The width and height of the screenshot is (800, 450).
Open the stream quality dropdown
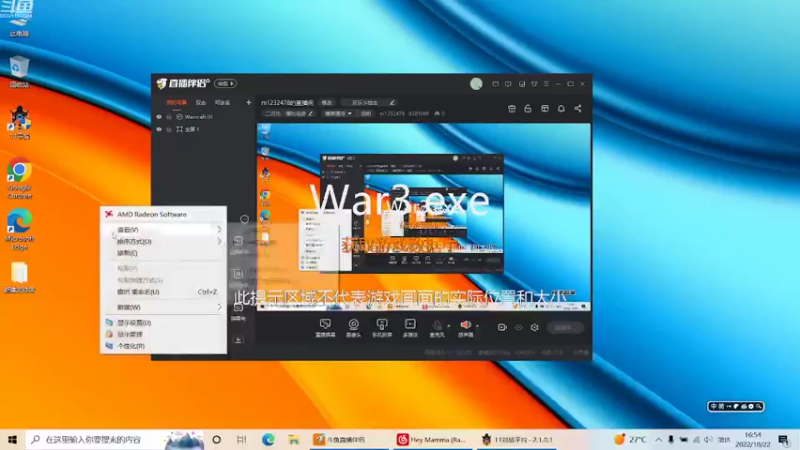(338, 114)
